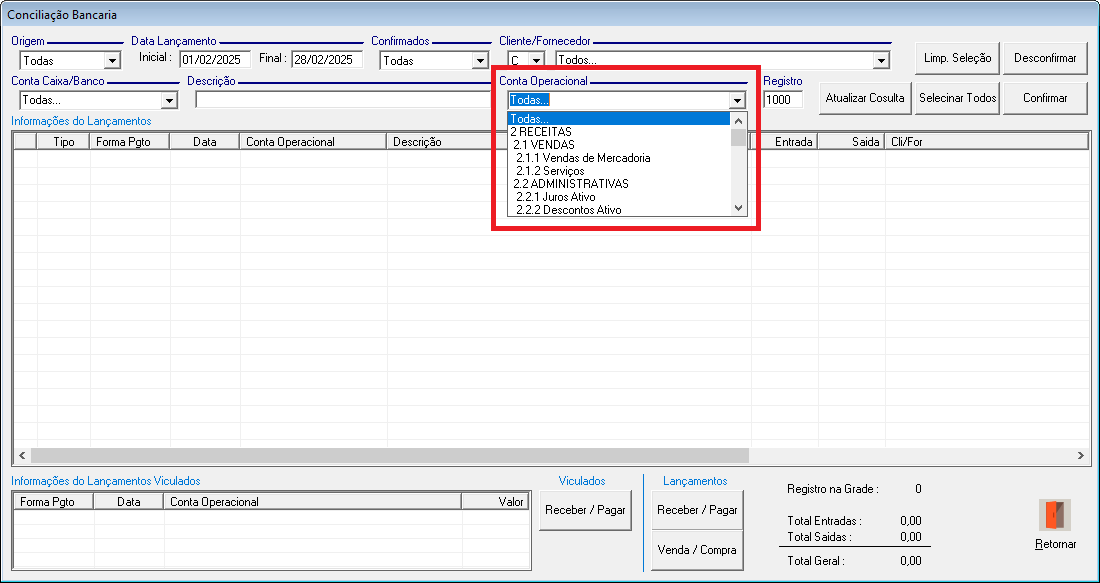Pick 2.2.2 Descontos Ativo entry
Screen dimensions: 1100x583
[x=569, y=210]
